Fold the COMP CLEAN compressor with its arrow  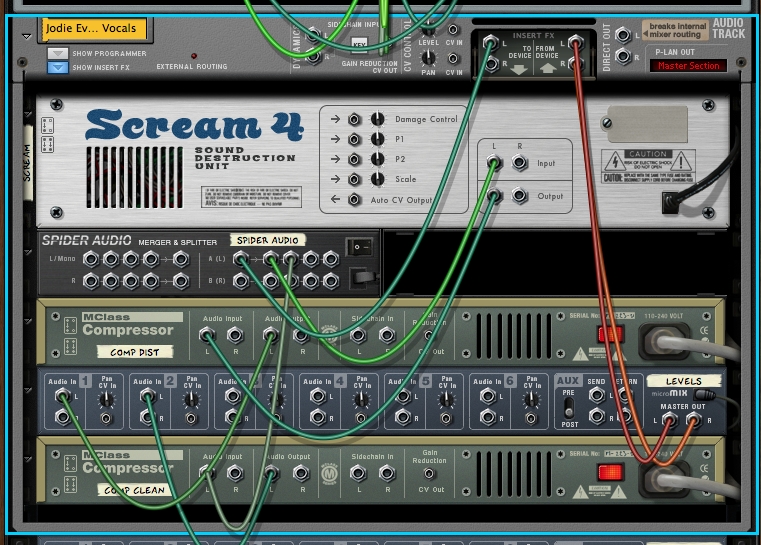[28, 459]
